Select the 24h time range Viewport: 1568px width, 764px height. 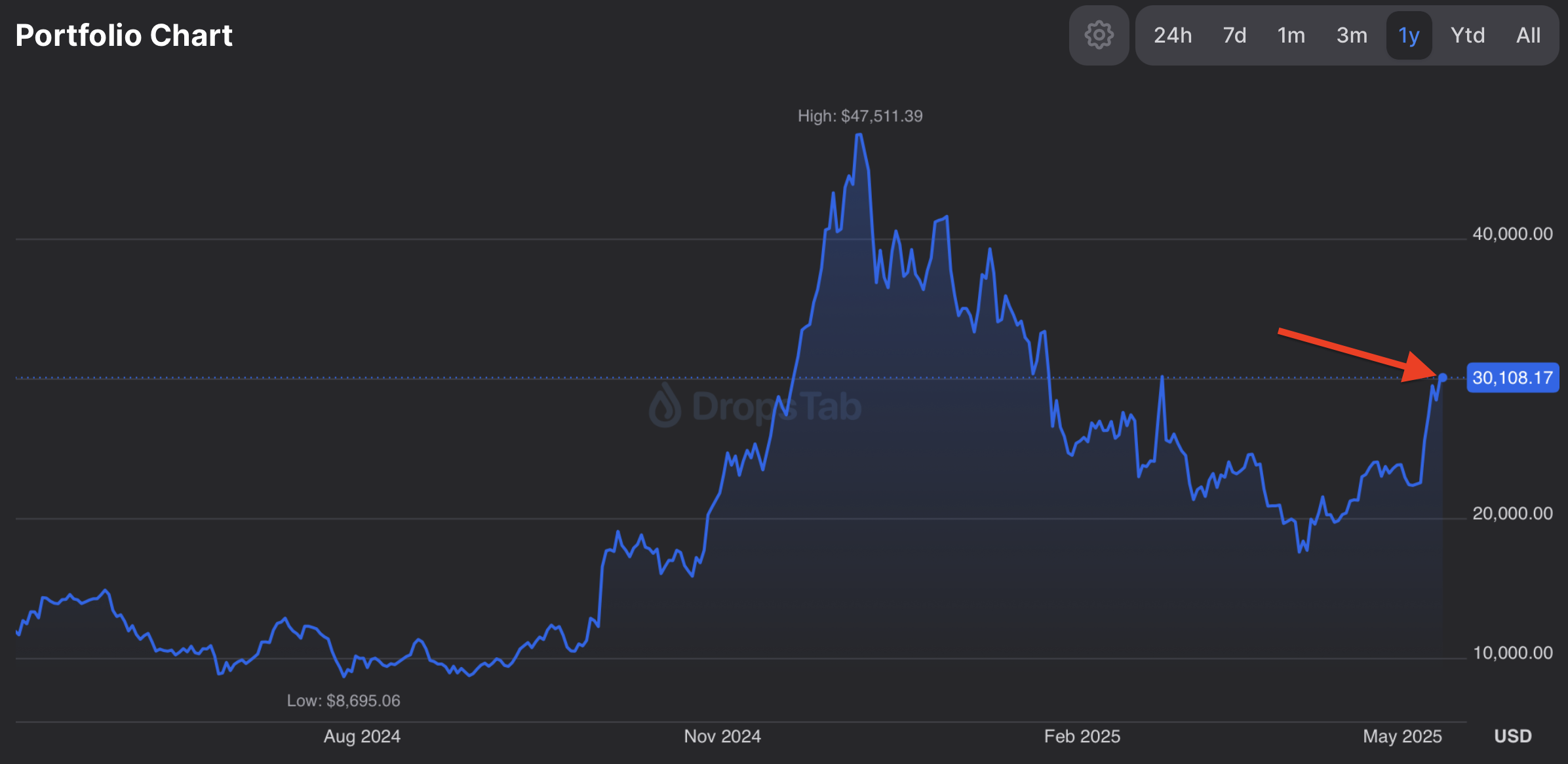coord(1173,35)
